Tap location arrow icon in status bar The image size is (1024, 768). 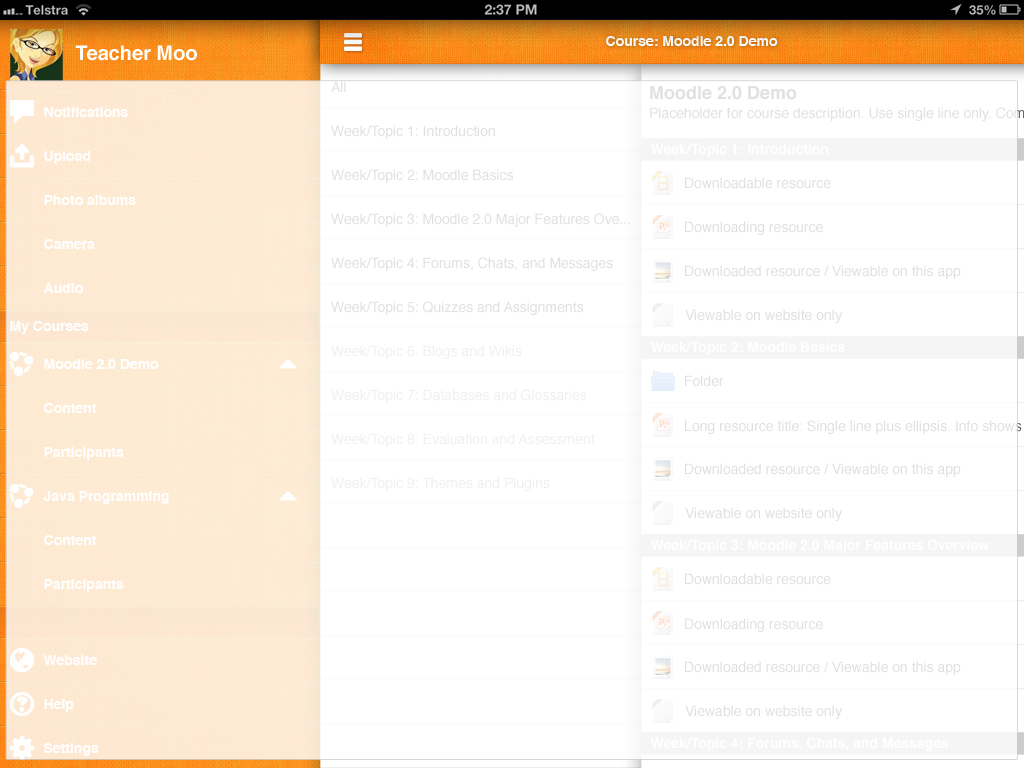[955, 9]
